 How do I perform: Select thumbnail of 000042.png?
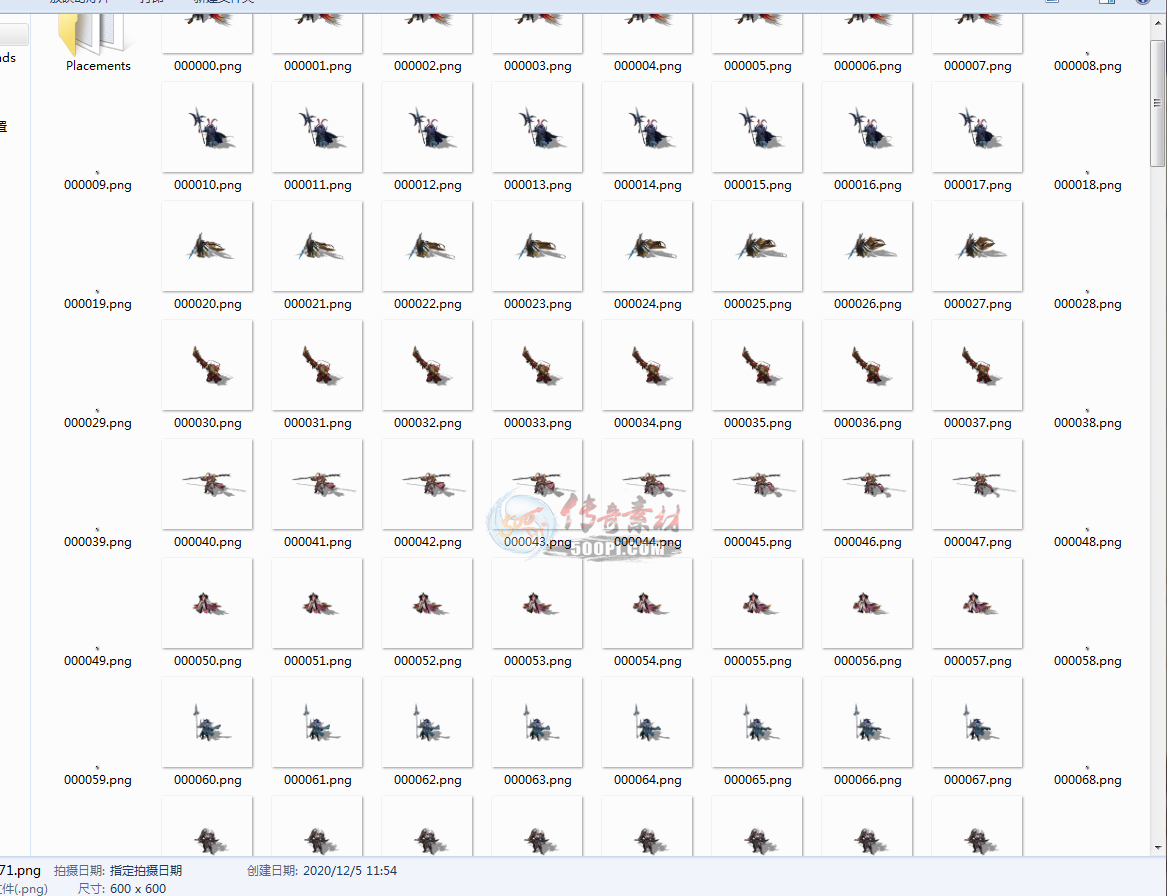click(427, 484)
